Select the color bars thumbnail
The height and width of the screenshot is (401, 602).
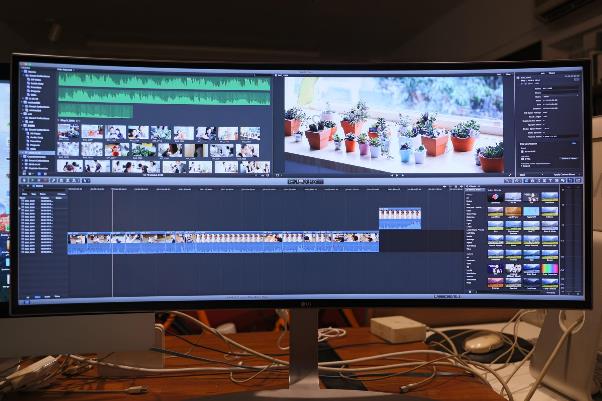point(549,269)
